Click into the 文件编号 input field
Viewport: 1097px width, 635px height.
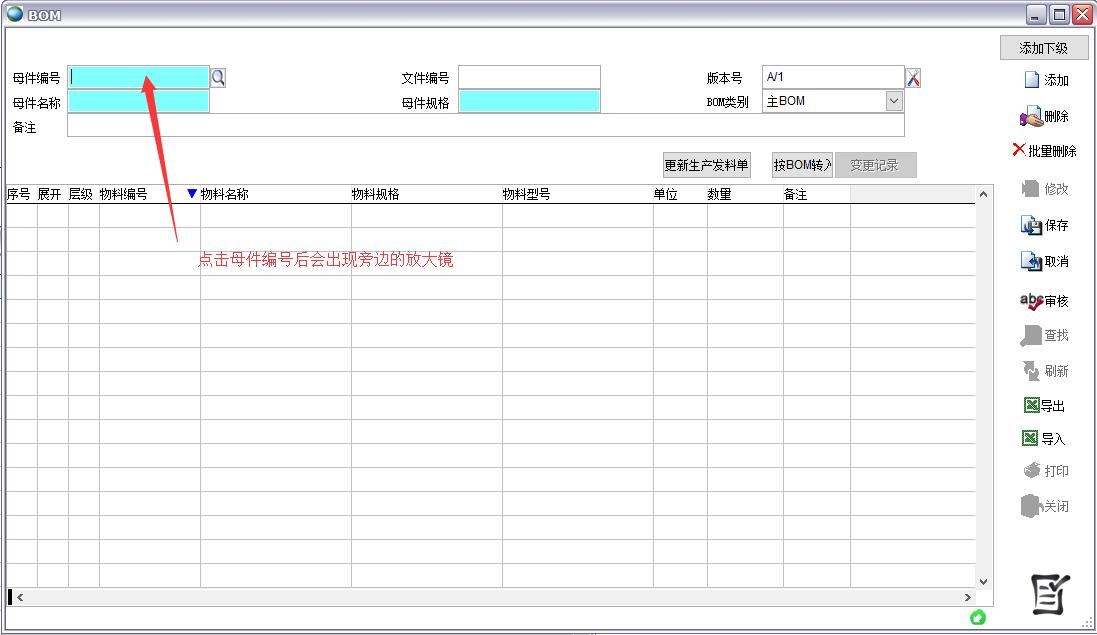529,78
